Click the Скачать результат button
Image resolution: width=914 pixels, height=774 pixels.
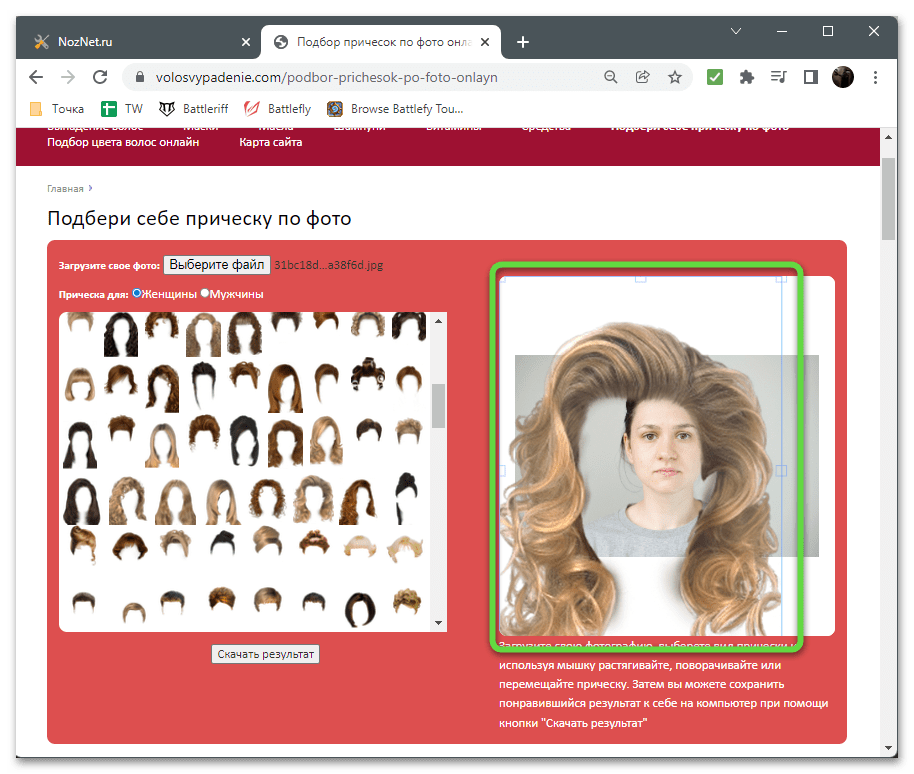coord(266,654)
